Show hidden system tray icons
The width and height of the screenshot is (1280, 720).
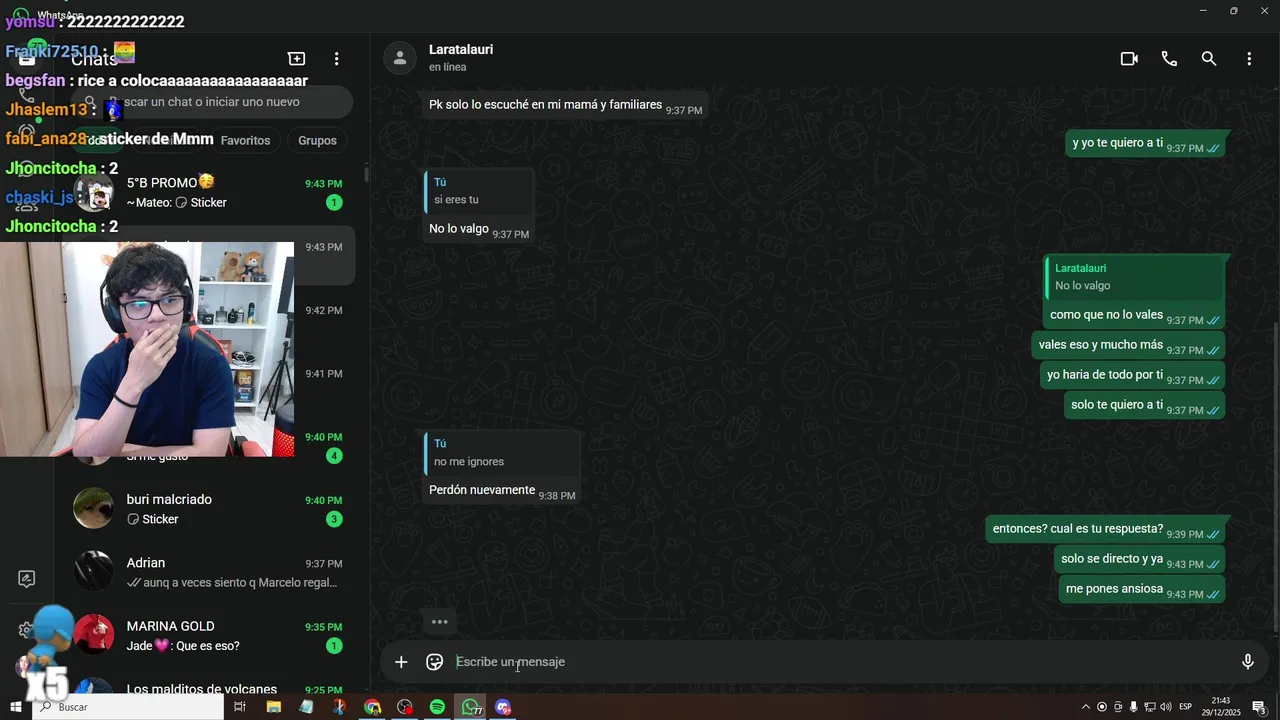click(x=1086, y=707)
